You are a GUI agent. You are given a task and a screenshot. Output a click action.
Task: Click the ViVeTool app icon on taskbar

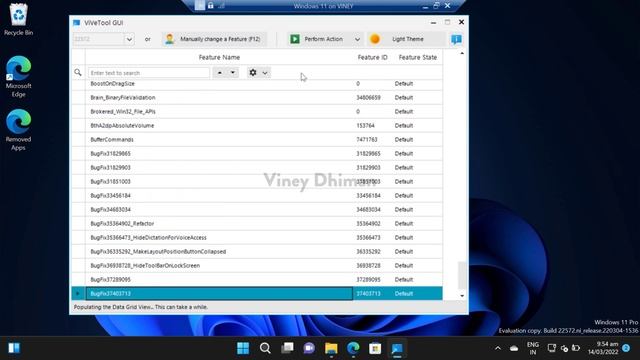(x=397, y=348)
